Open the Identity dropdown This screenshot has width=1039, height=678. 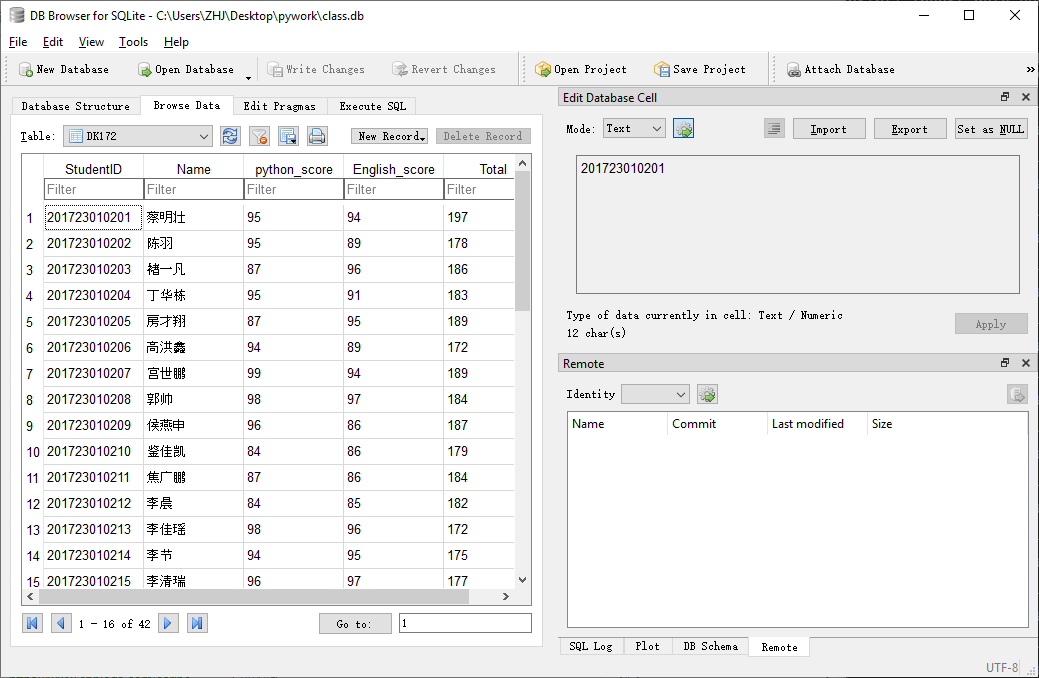655,394
